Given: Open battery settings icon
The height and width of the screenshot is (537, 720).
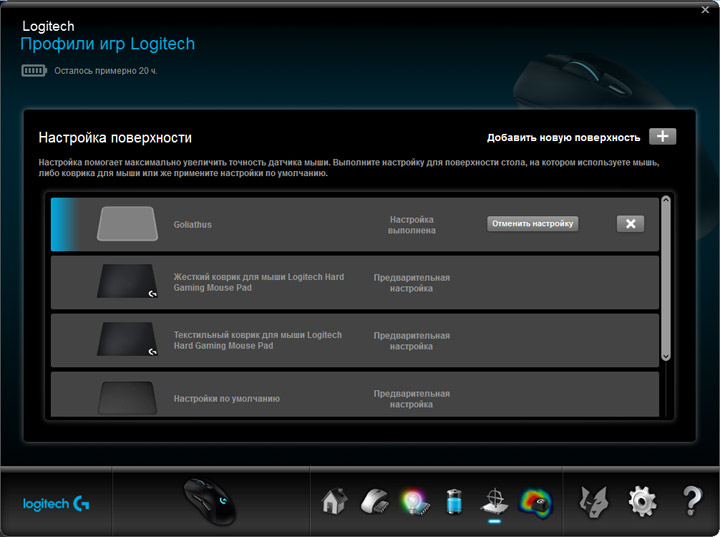Looking at the screenshot, I should pyautogui.click(x=454, y=501).
